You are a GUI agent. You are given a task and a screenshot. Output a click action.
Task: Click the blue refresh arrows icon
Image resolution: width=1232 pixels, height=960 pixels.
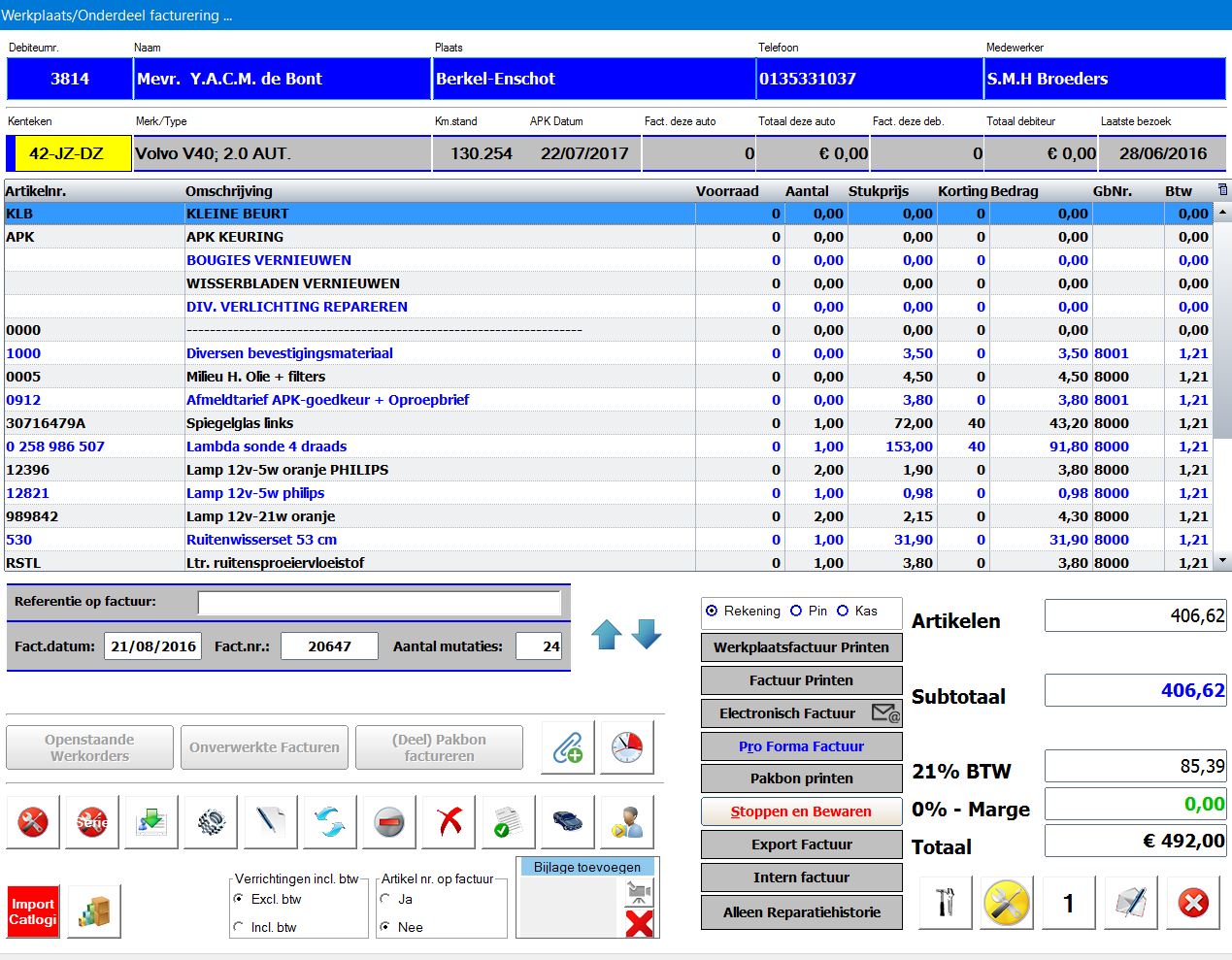click(330, 822)
